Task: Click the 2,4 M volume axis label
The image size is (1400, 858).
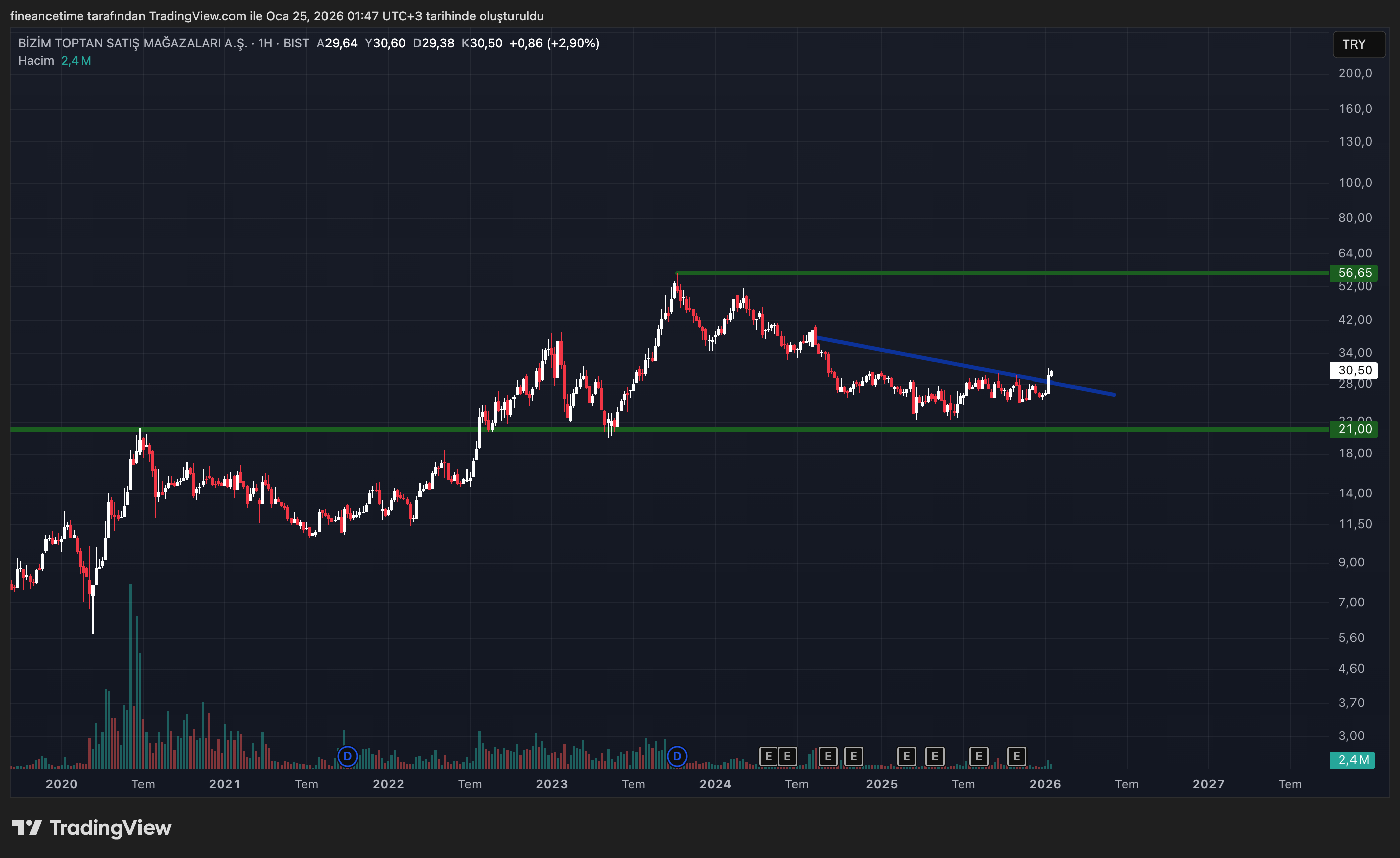Action: [1352, 760]
